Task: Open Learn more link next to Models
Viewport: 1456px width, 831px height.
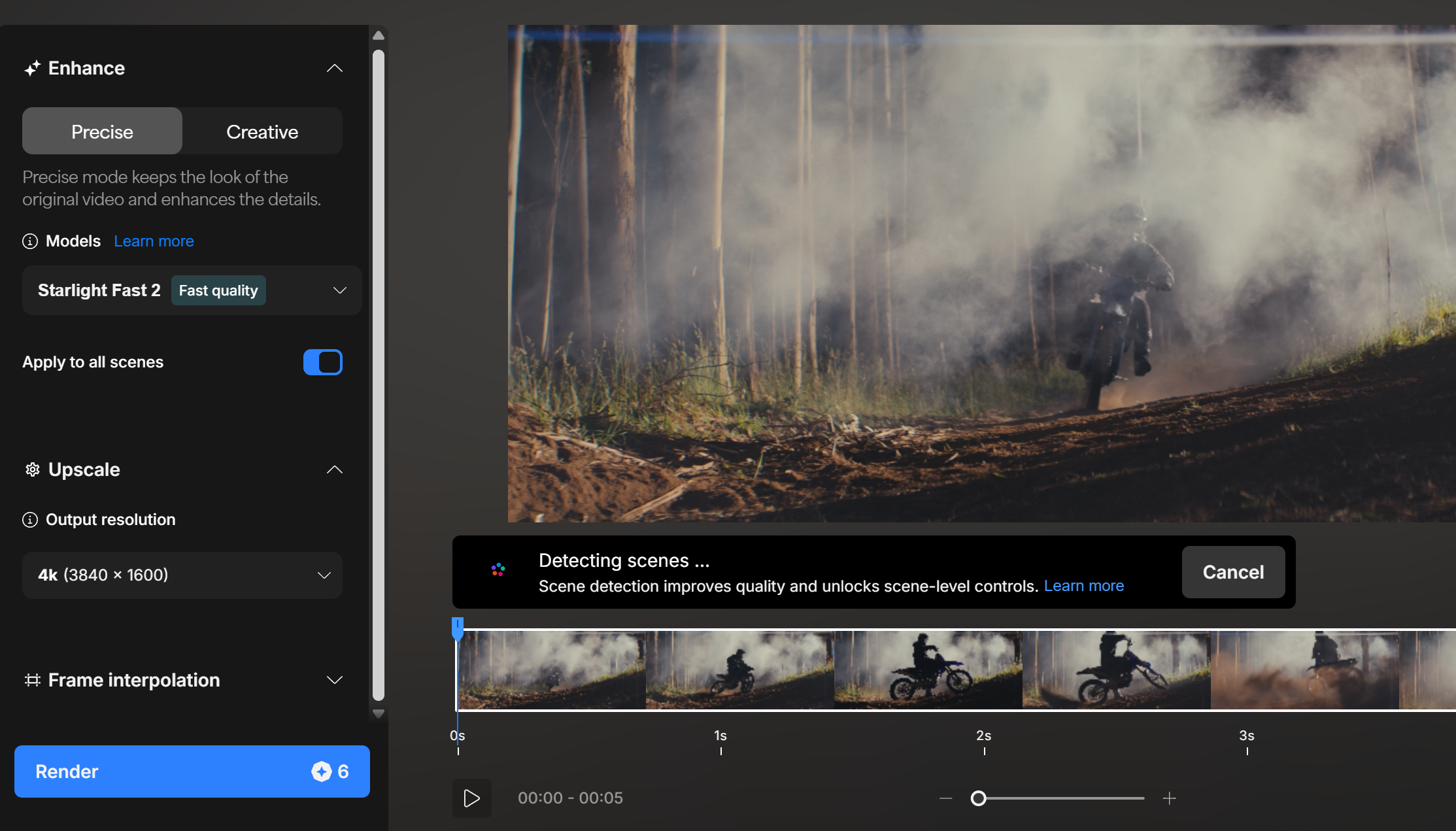Action: [154, 241]
